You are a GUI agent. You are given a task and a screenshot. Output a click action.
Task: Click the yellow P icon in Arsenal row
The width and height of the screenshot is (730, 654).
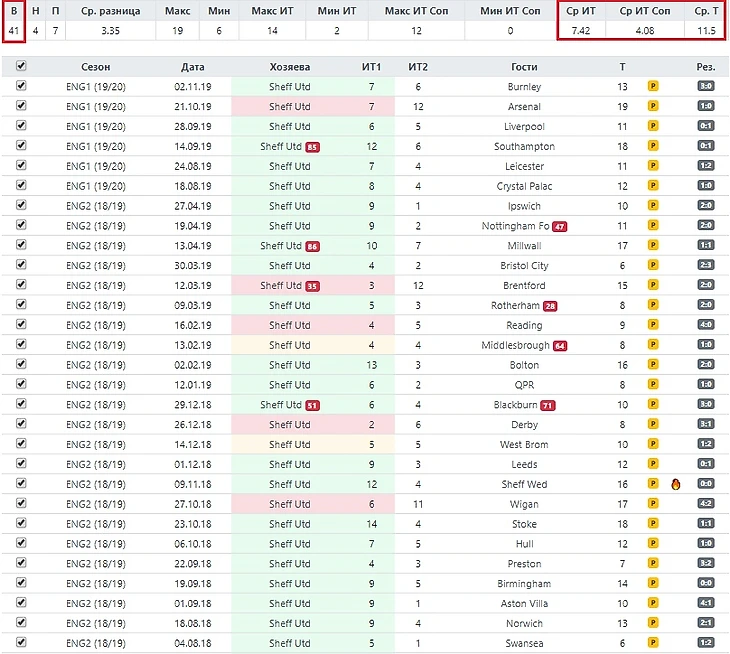pyautogui.click(x=653, y=107)
